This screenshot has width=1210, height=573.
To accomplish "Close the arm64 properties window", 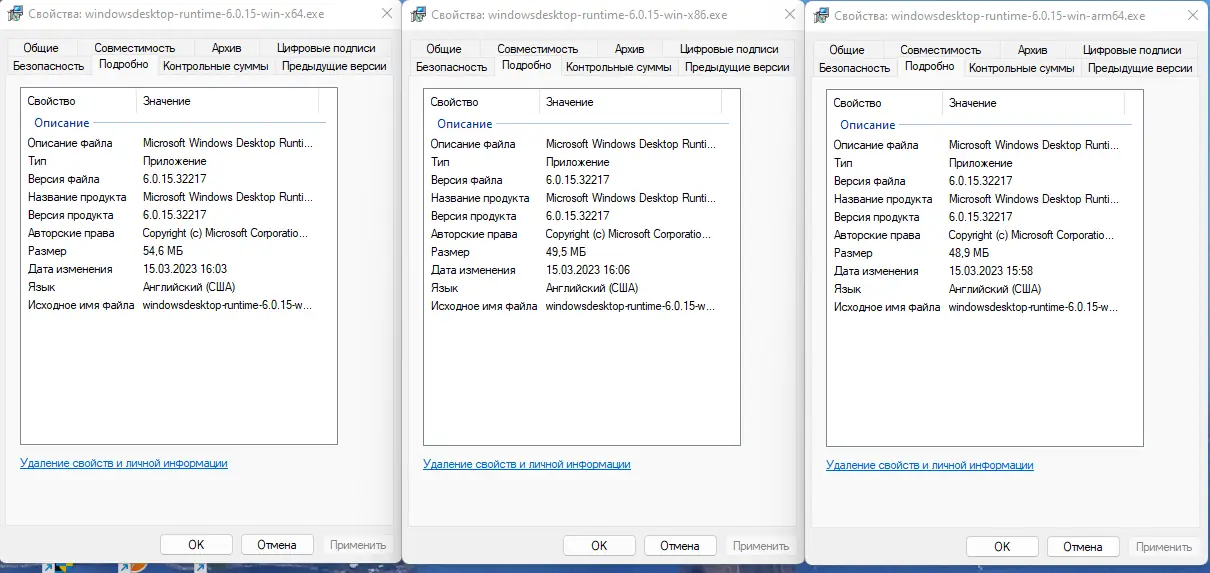I will tap(1191, 16).
